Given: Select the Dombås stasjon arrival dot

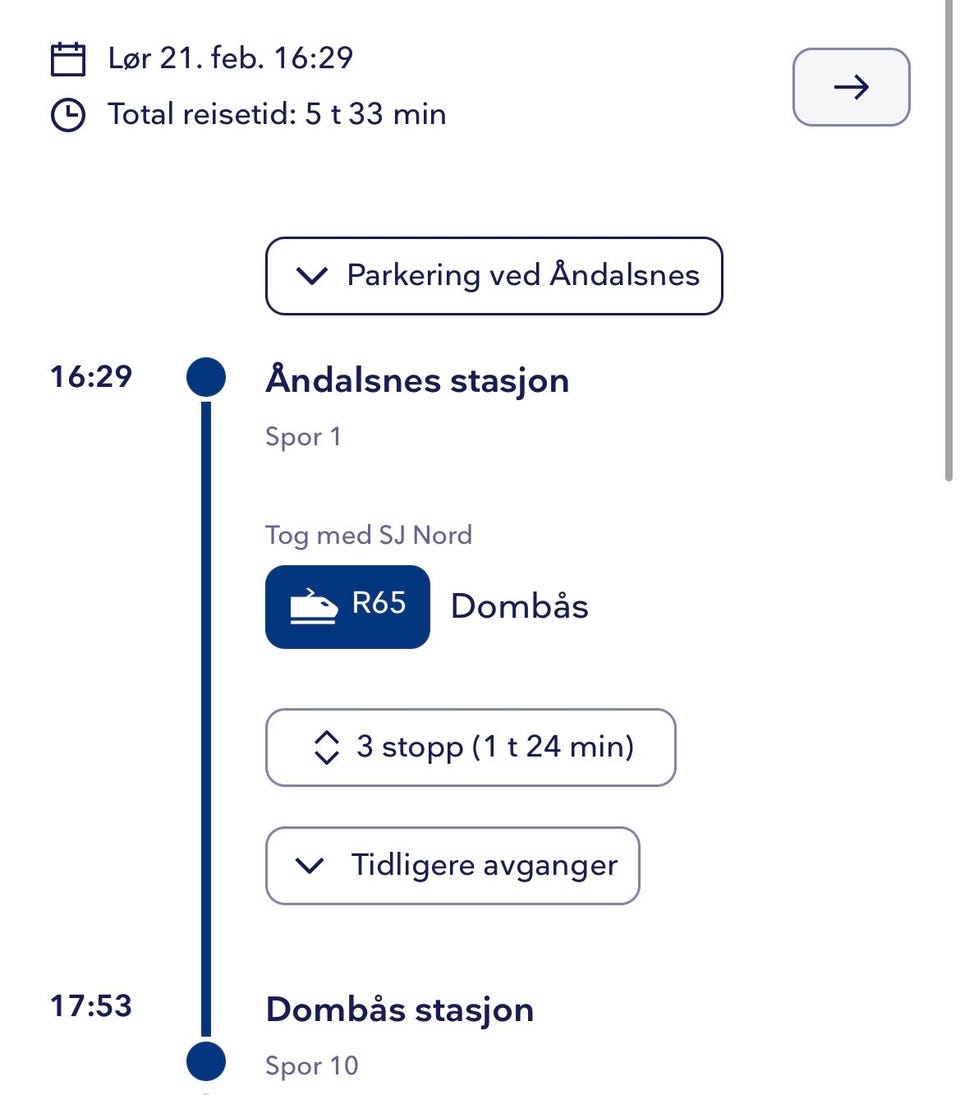Looking at the screenshot, I should pos(206,1060).
